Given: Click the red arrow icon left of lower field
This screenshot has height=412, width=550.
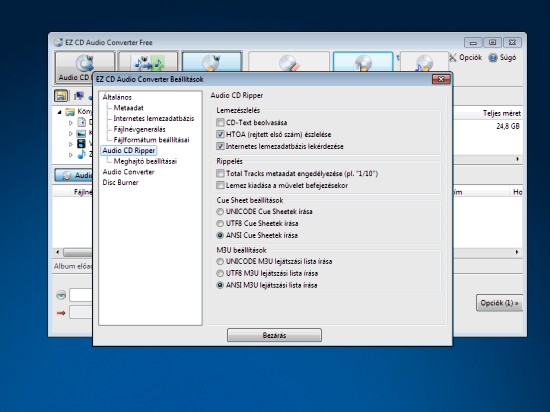Looking at the screenshot, I should point(61,313).
